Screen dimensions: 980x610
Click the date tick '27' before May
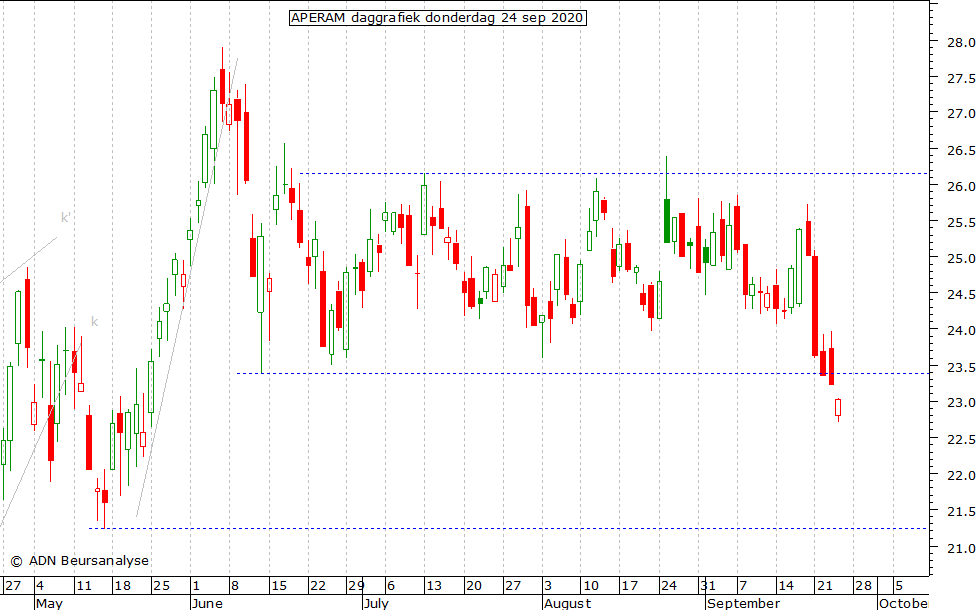coord(12,586)
